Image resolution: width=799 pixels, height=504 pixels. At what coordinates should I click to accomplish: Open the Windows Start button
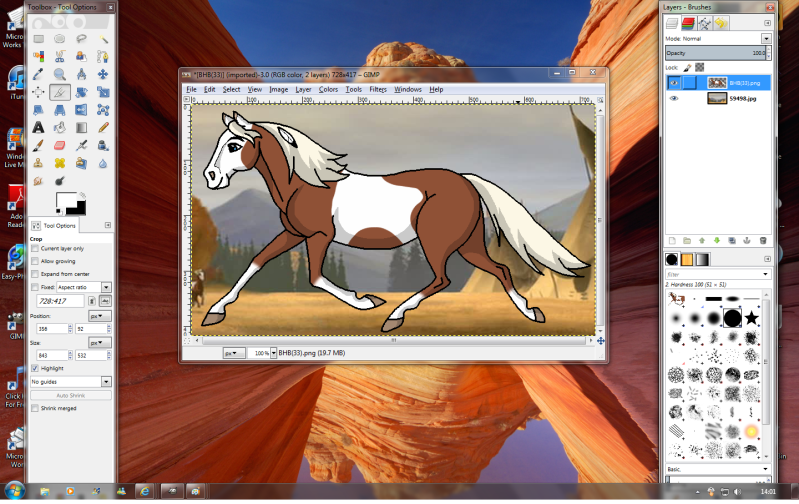[14, 492]
